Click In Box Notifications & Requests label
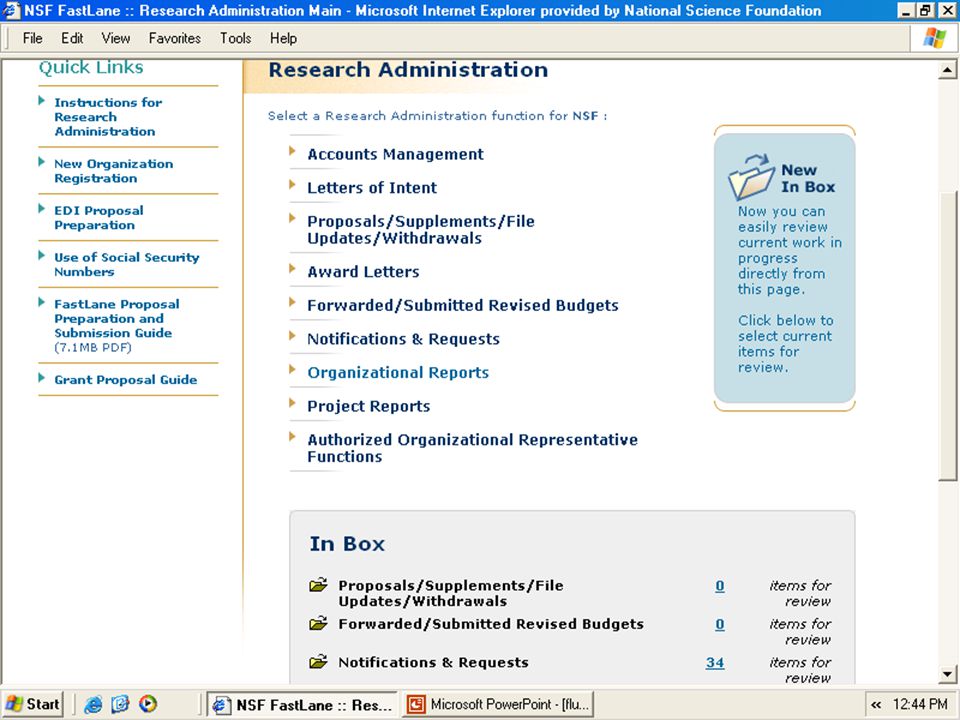This screenshot has height=720, width=960. [433, 662]
